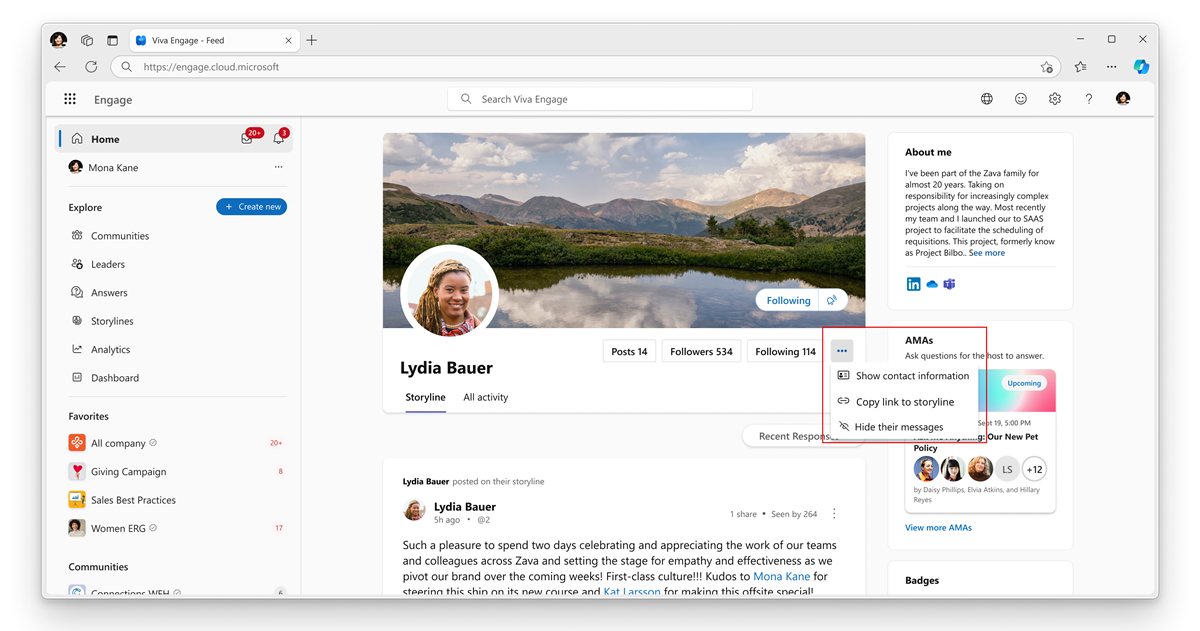Open the Viva Engage settings gear

(1054, 99)
